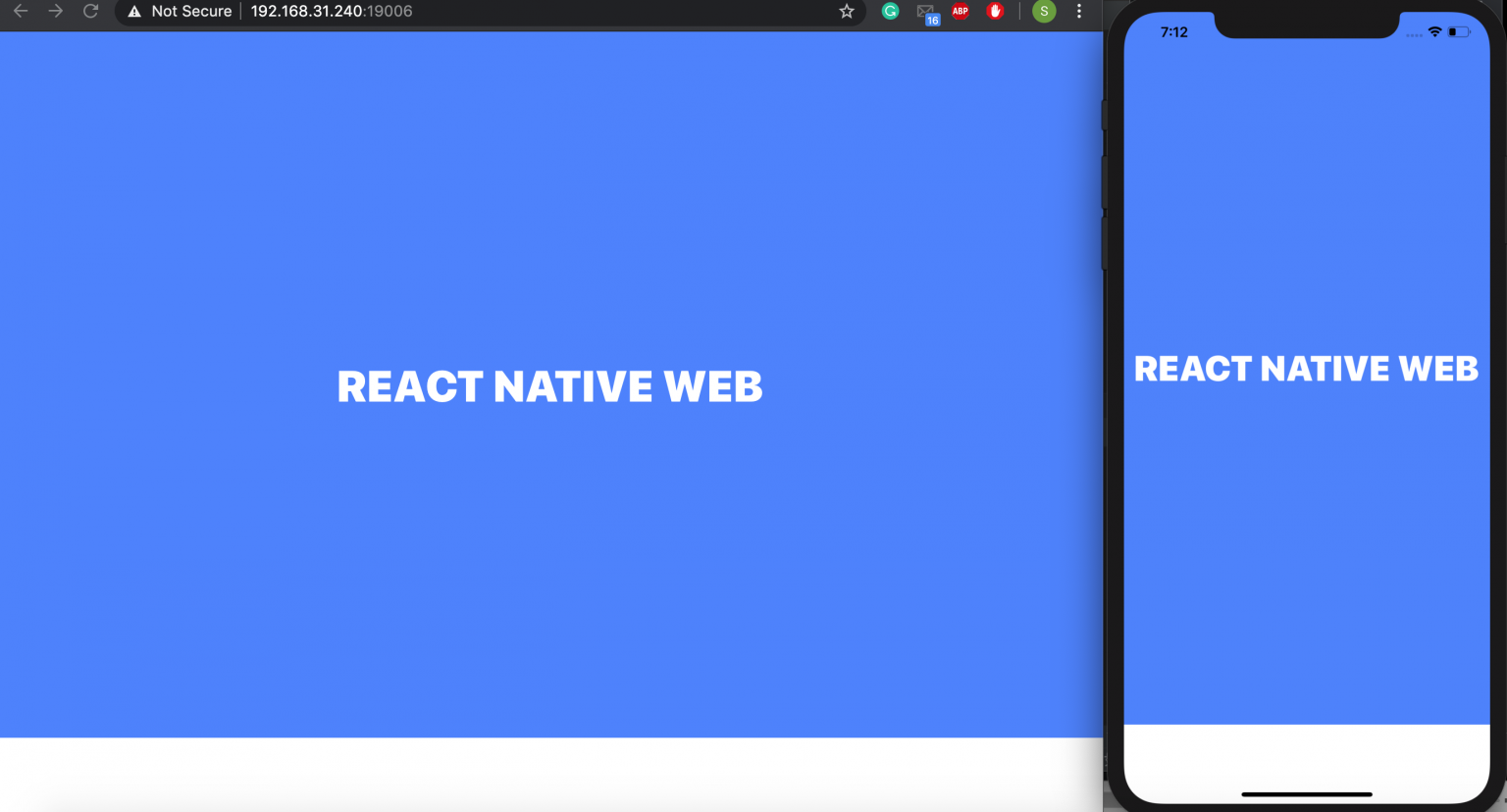Open the Grammarly extension icon
The width and height of the screenshot is (1507, 812).
click(890, 12)
